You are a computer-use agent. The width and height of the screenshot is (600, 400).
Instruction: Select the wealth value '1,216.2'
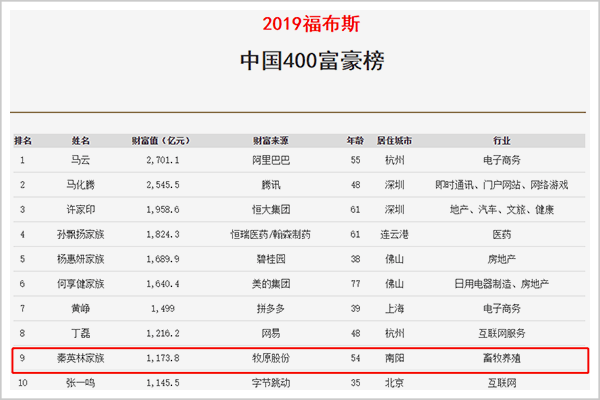pos(163,333)
